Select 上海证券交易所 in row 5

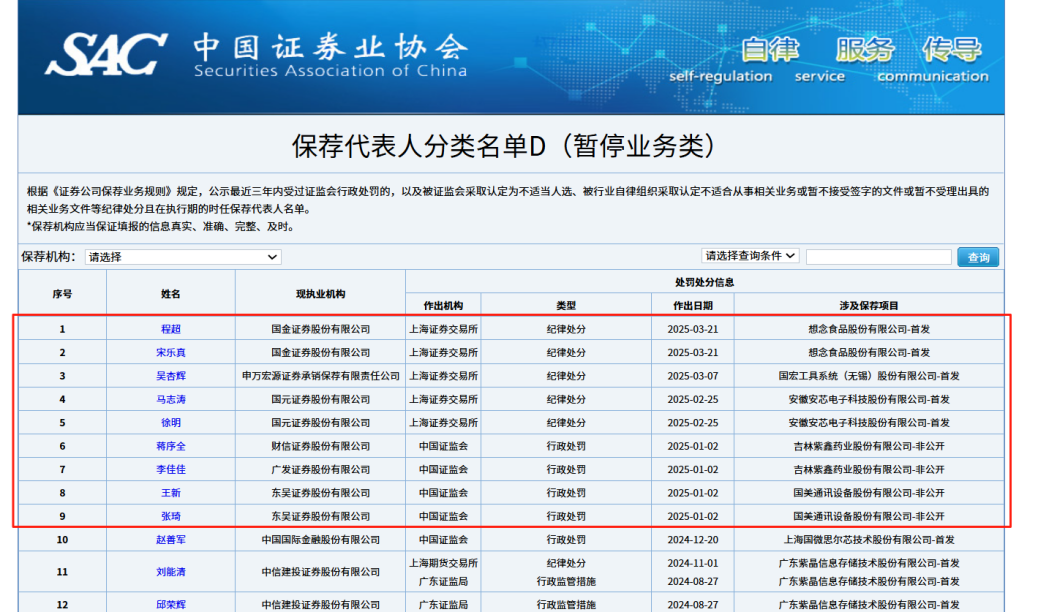(x=444, y=423)
